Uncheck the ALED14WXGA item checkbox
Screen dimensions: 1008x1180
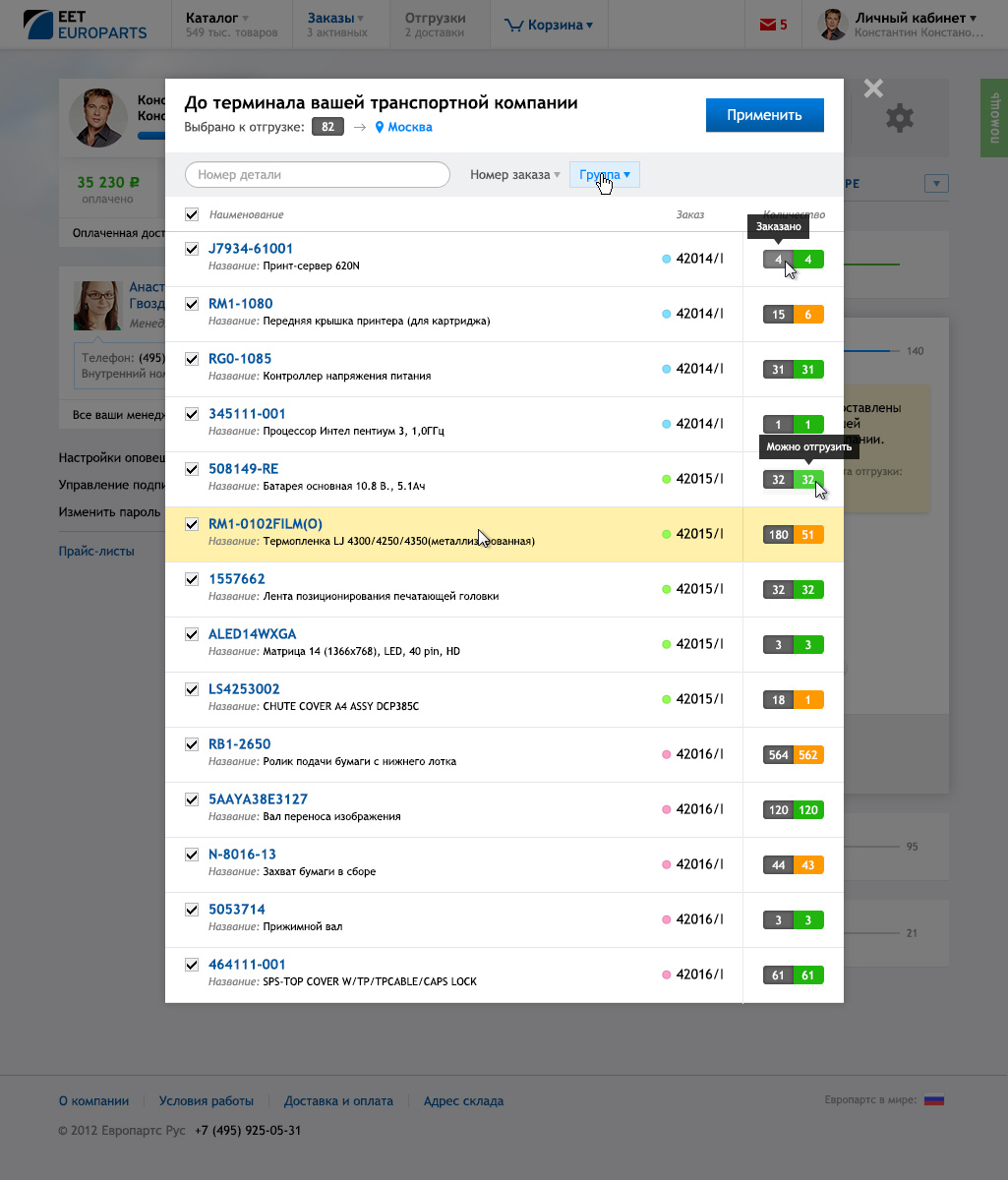point(192,634)
